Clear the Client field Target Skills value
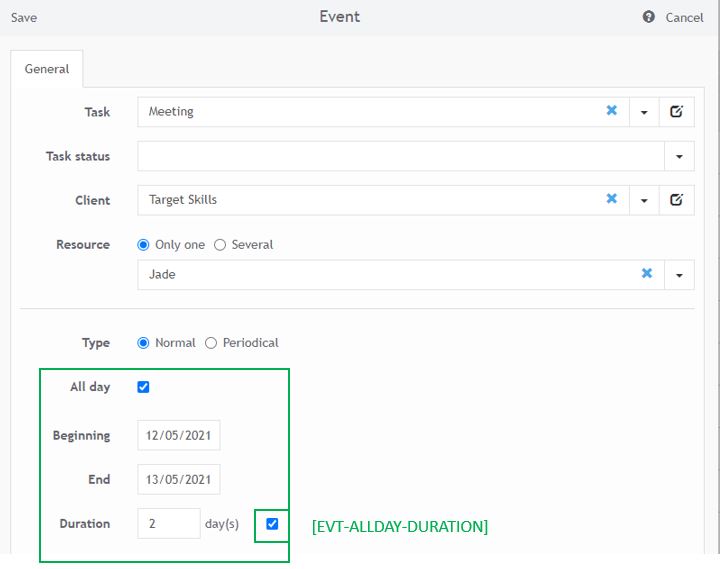722x569 pixels. pyautogui.click(x=612, y=199)
